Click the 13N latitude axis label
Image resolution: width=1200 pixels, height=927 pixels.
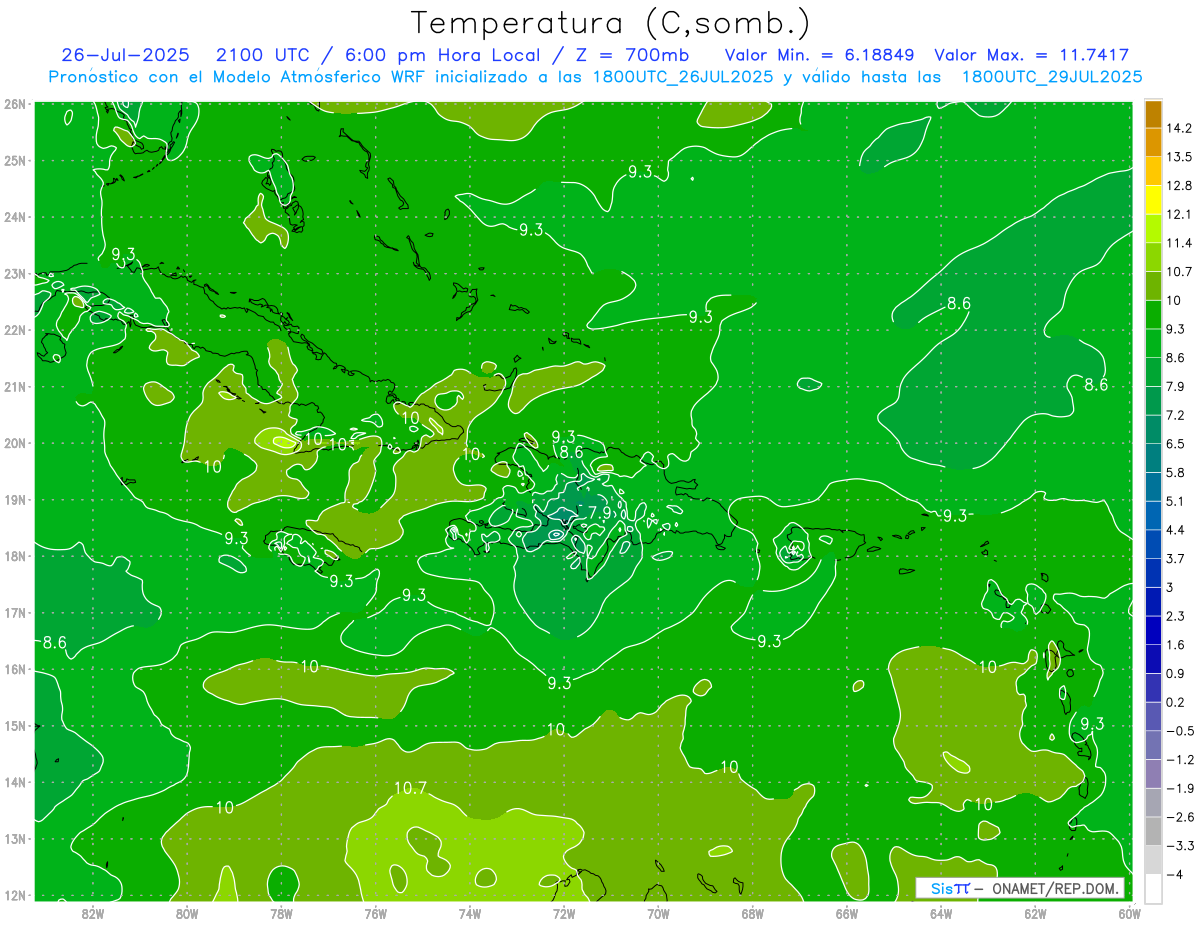point(14,838)
